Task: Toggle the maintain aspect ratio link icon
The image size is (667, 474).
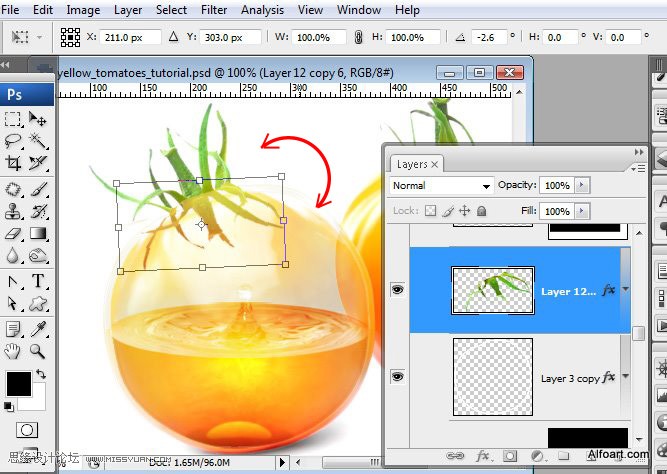Action: (359, 37)
